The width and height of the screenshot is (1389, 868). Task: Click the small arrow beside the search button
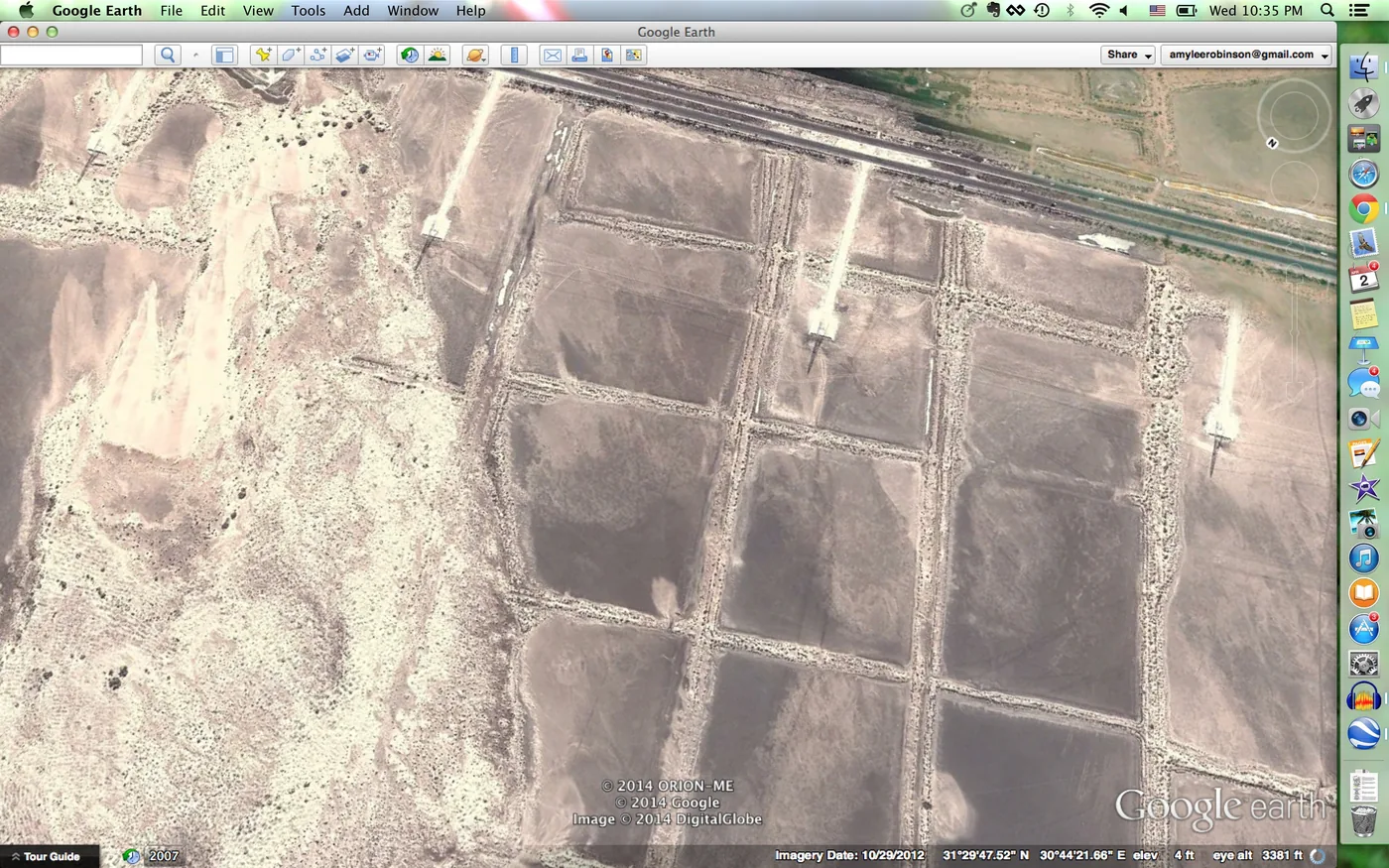(x=195, y=56)
